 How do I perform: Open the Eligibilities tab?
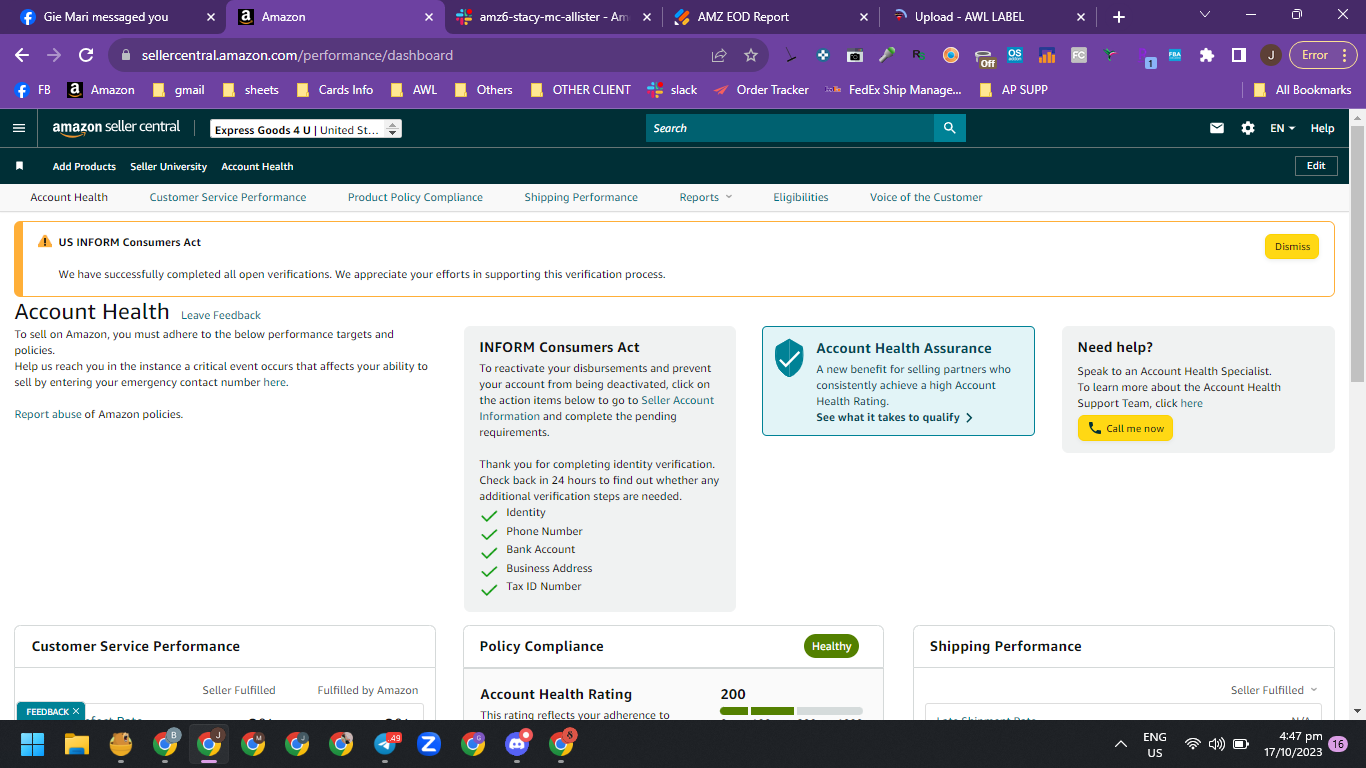801,197
